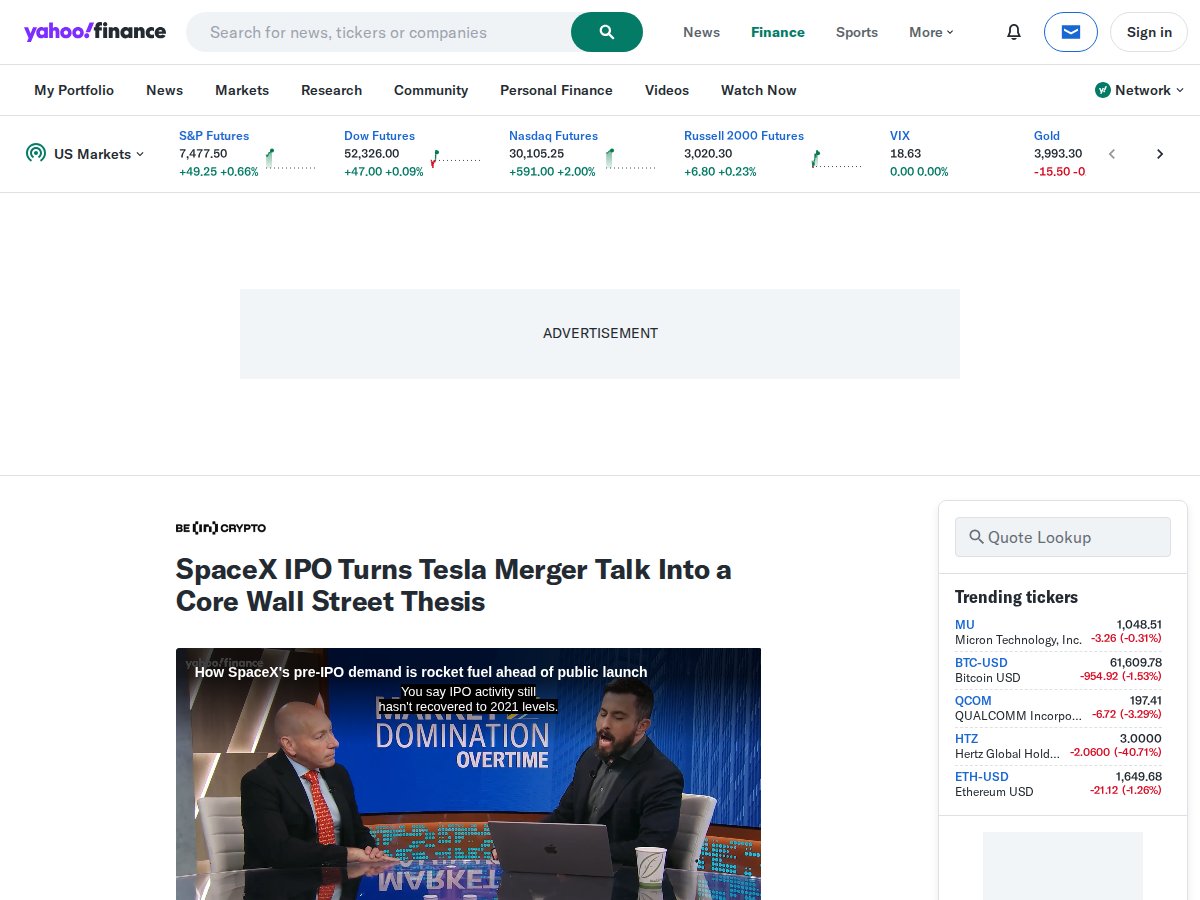The image size is (1200, 900).
Task: Expand the US Markets region dropdown
Action: (x=99, y=153)
